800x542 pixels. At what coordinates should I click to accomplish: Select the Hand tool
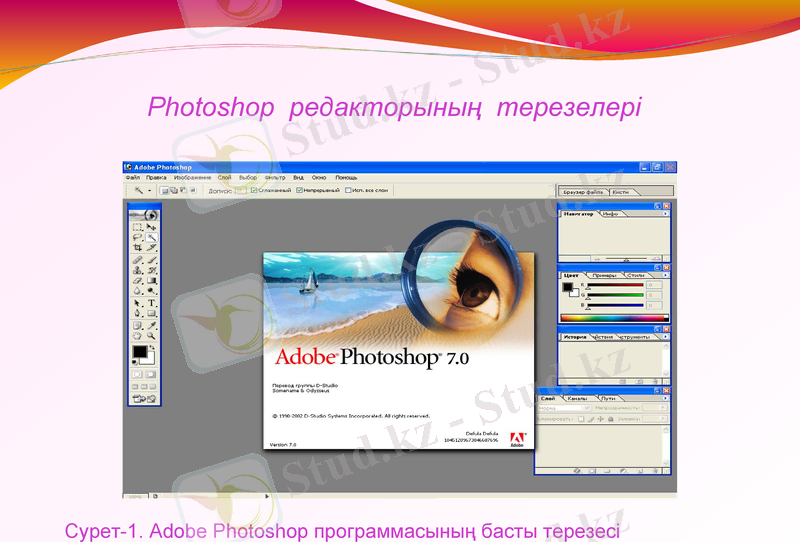pos(138,336)
